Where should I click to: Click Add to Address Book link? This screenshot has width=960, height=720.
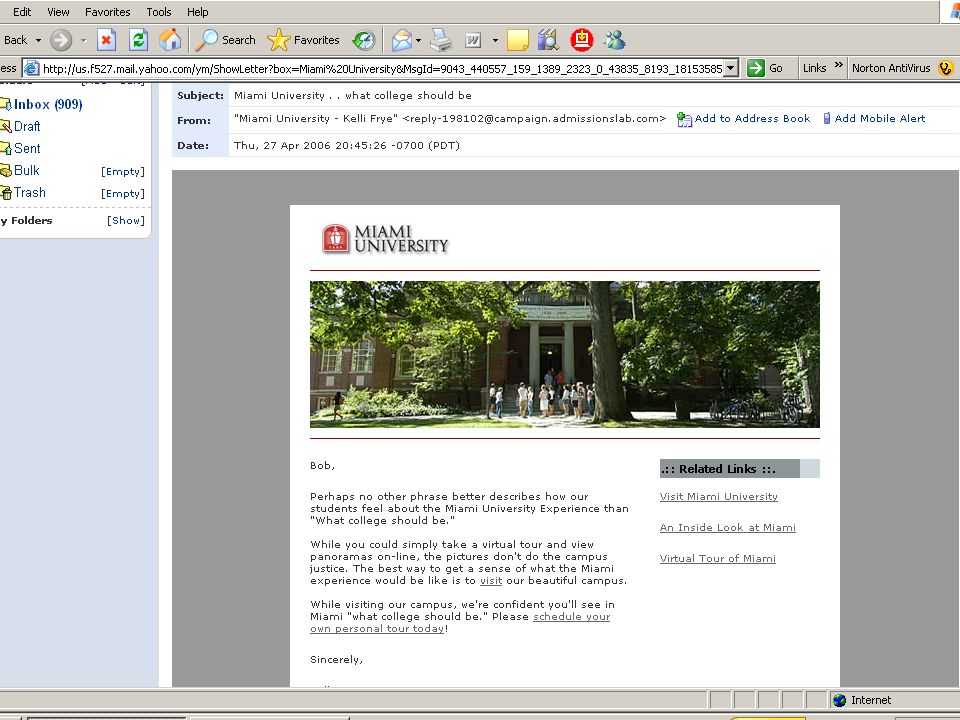tap(752, 119)
